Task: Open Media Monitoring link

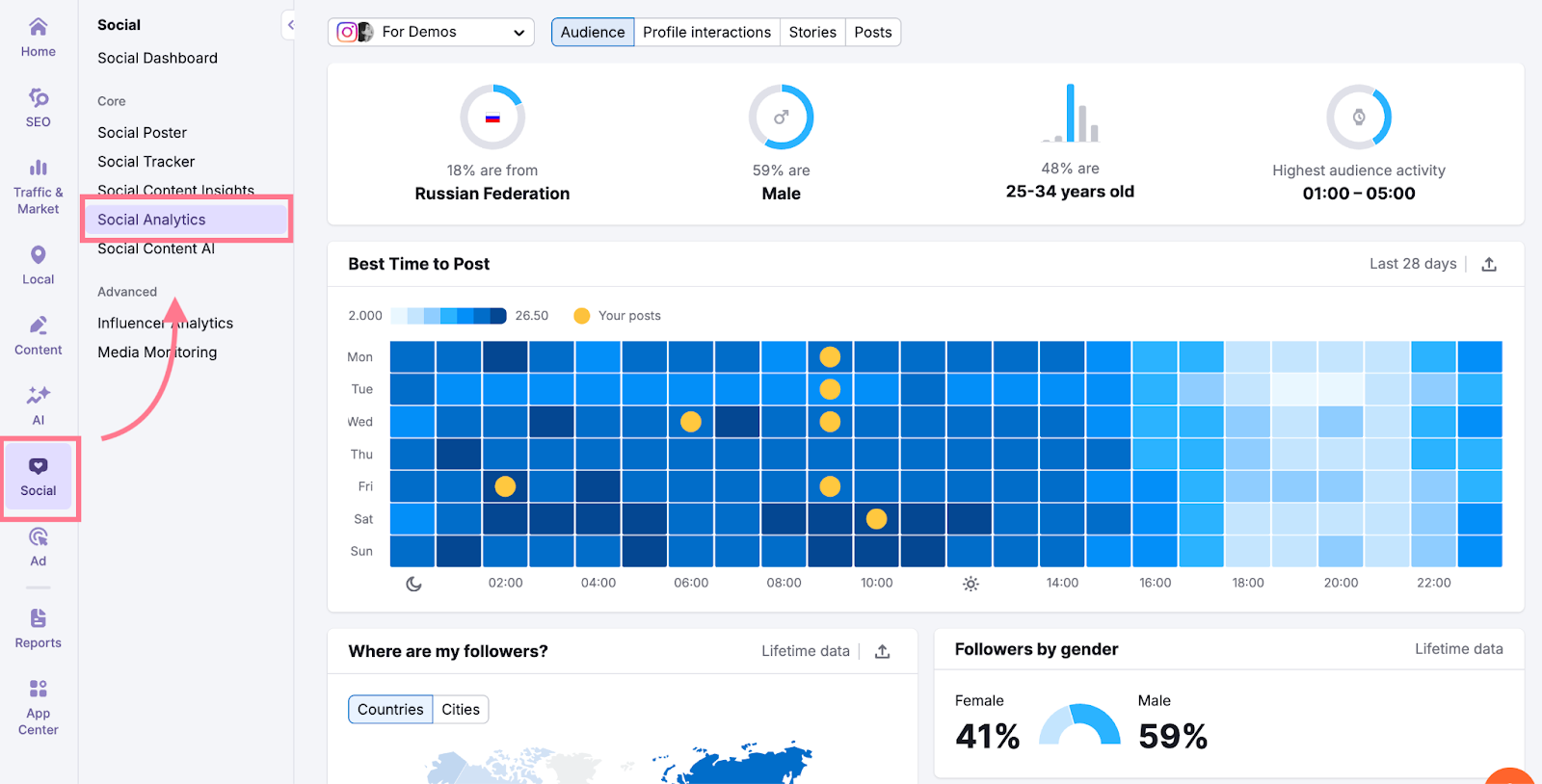Action: point(157,353)
